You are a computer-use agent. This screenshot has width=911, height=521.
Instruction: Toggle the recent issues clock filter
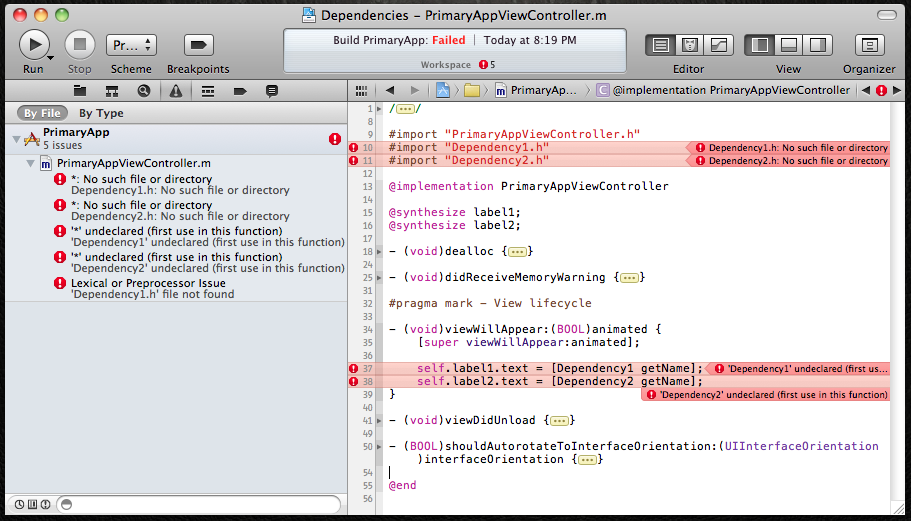pos(19,505)
